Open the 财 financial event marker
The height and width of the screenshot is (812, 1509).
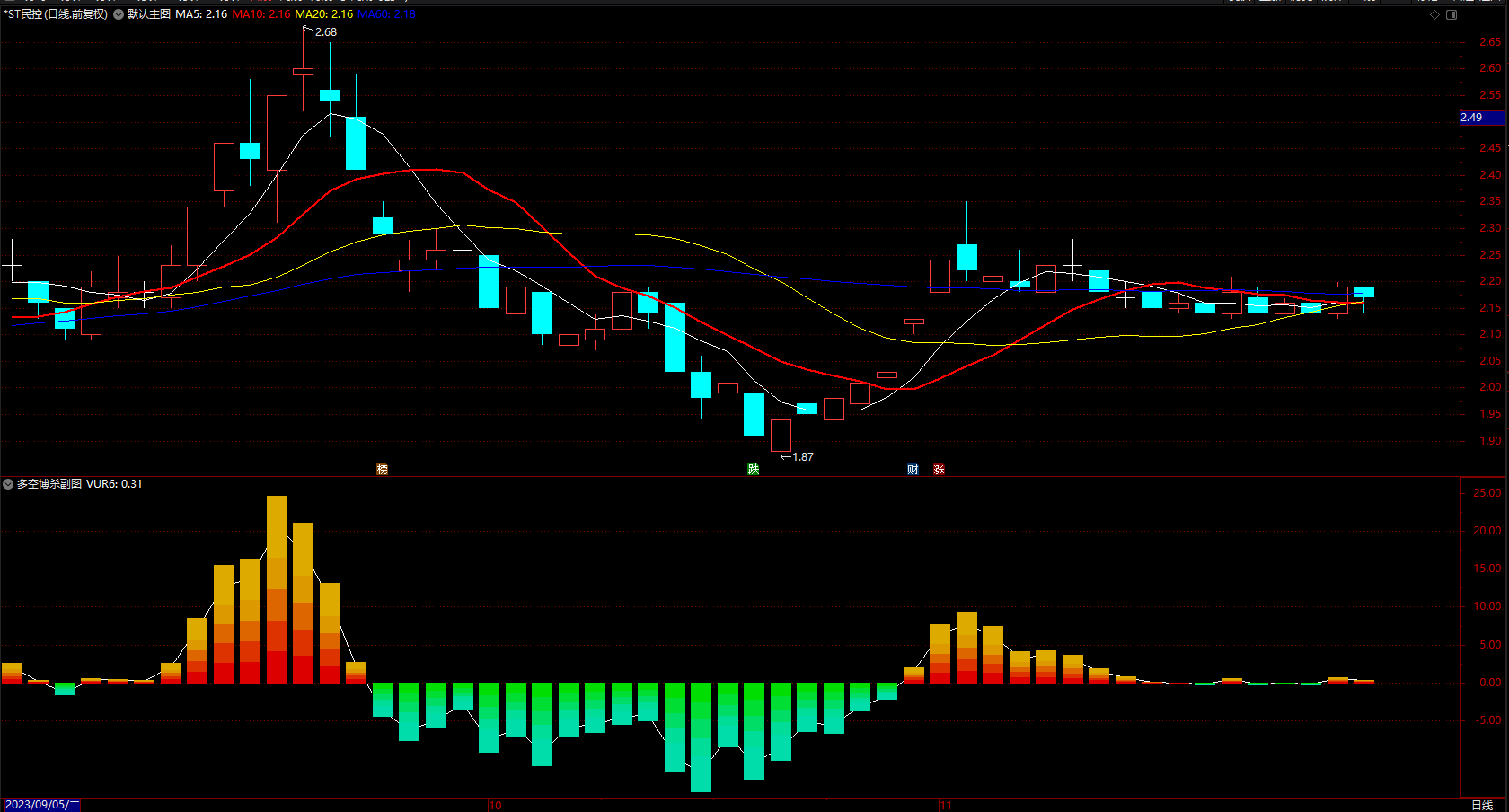913,470
